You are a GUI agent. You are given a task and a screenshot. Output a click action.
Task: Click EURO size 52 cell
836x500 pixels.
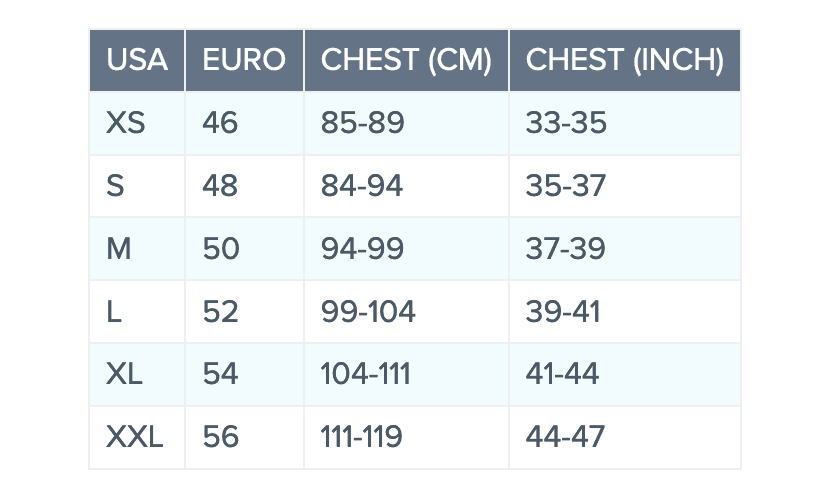click(221, 312)
